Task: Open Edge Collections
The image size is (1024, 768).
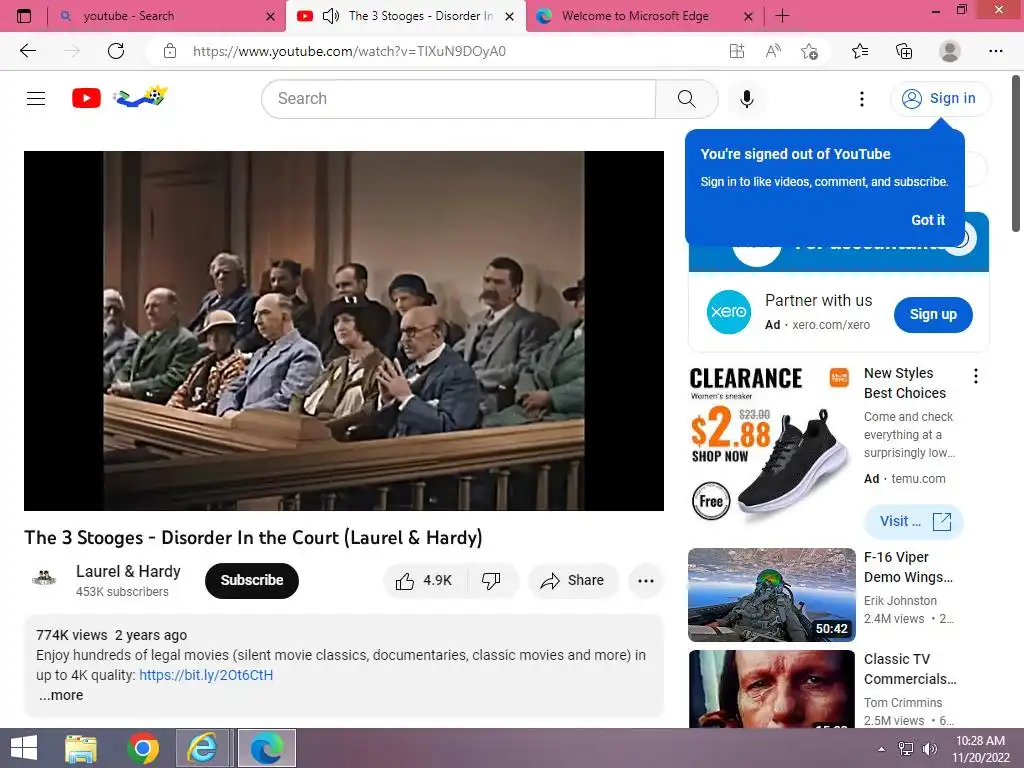Action: pyautogui.click(x=904, y=51)
